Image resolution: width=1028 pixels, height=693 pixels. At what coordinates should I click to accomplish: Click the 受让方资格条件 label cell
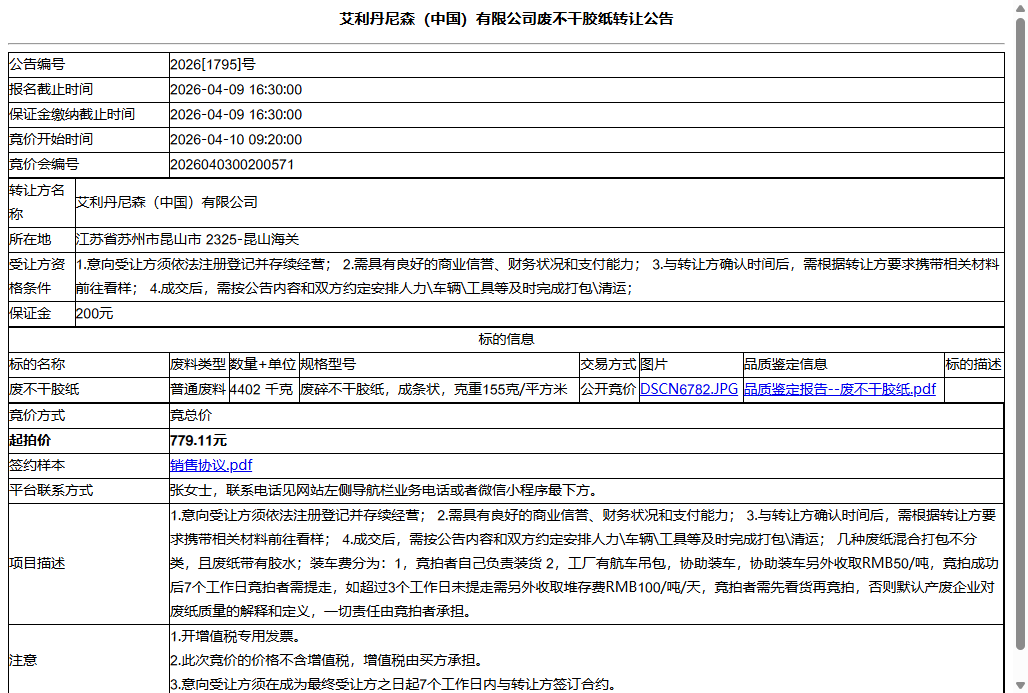(41, 277)
